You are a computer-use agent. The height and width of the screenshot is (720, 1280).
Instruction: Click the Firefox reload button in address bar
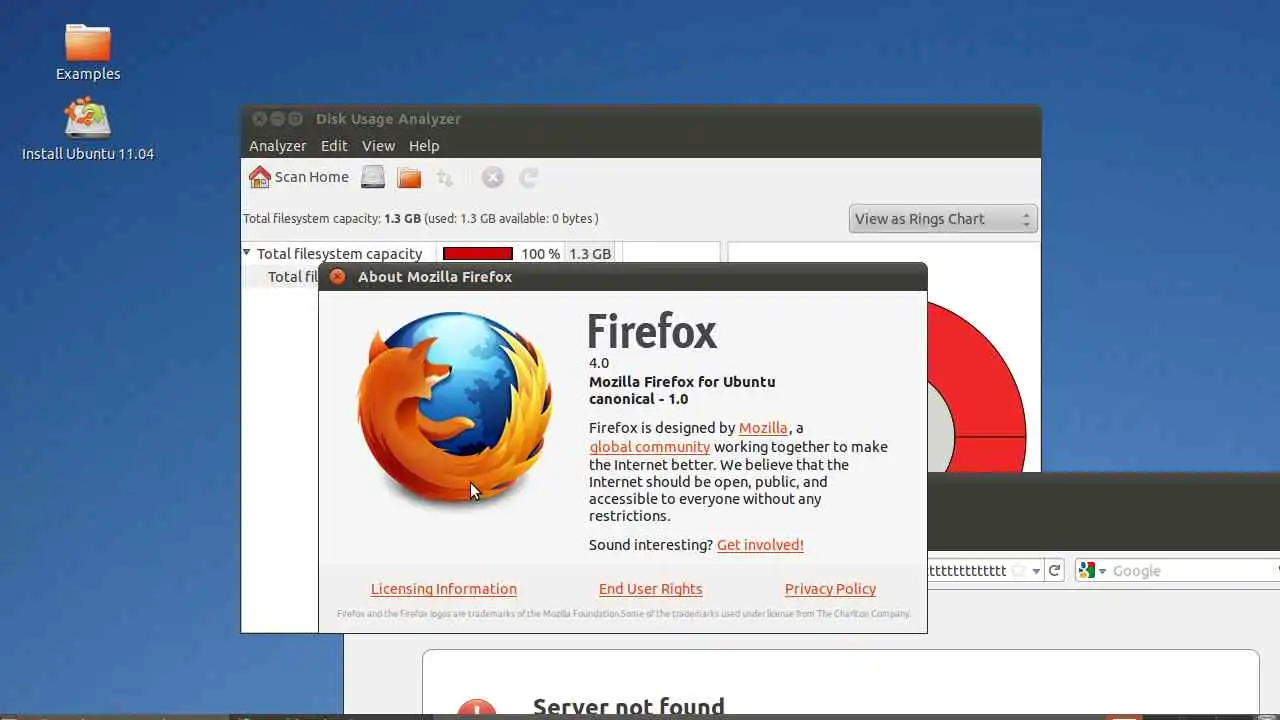coord(1054,571)
